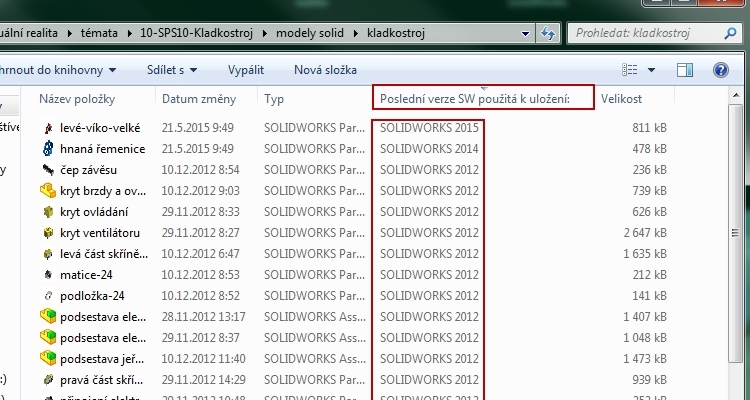
Task: Select the kryt ovládání file icon
Action: click(48, 212)
